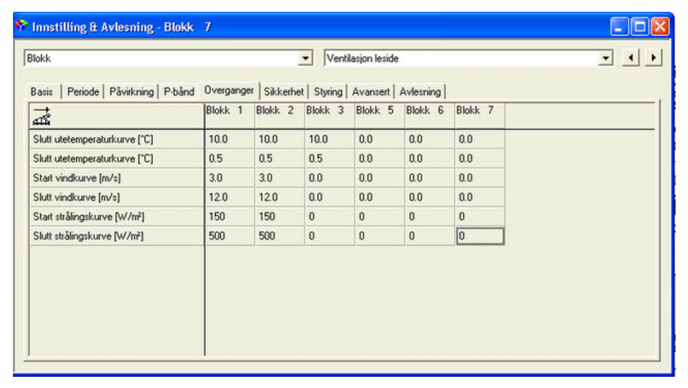This screenshot has height=388, width=688.
Task: Select the Avansert tab
Action: [x=371, y=92]
